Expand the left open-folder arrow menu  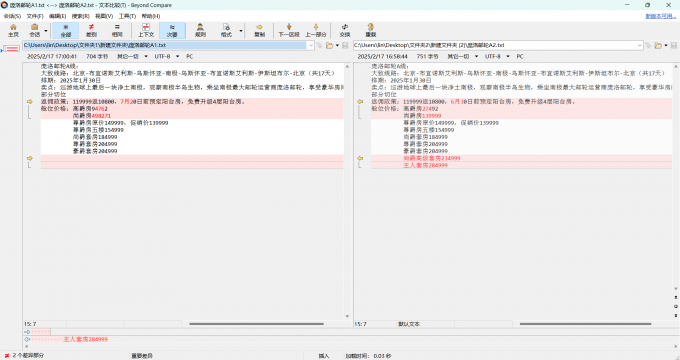337,45
